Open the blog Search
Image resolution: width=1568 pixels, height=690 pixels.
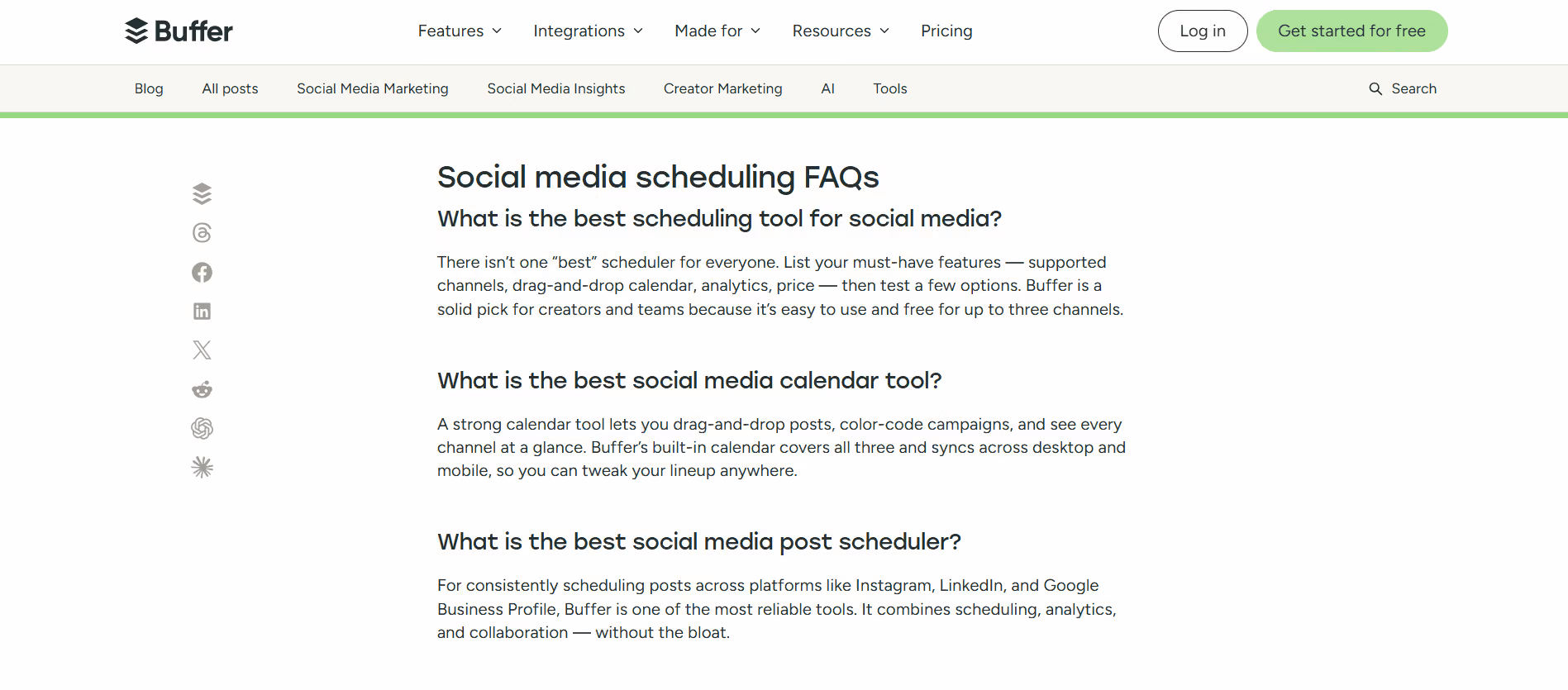1403,88
